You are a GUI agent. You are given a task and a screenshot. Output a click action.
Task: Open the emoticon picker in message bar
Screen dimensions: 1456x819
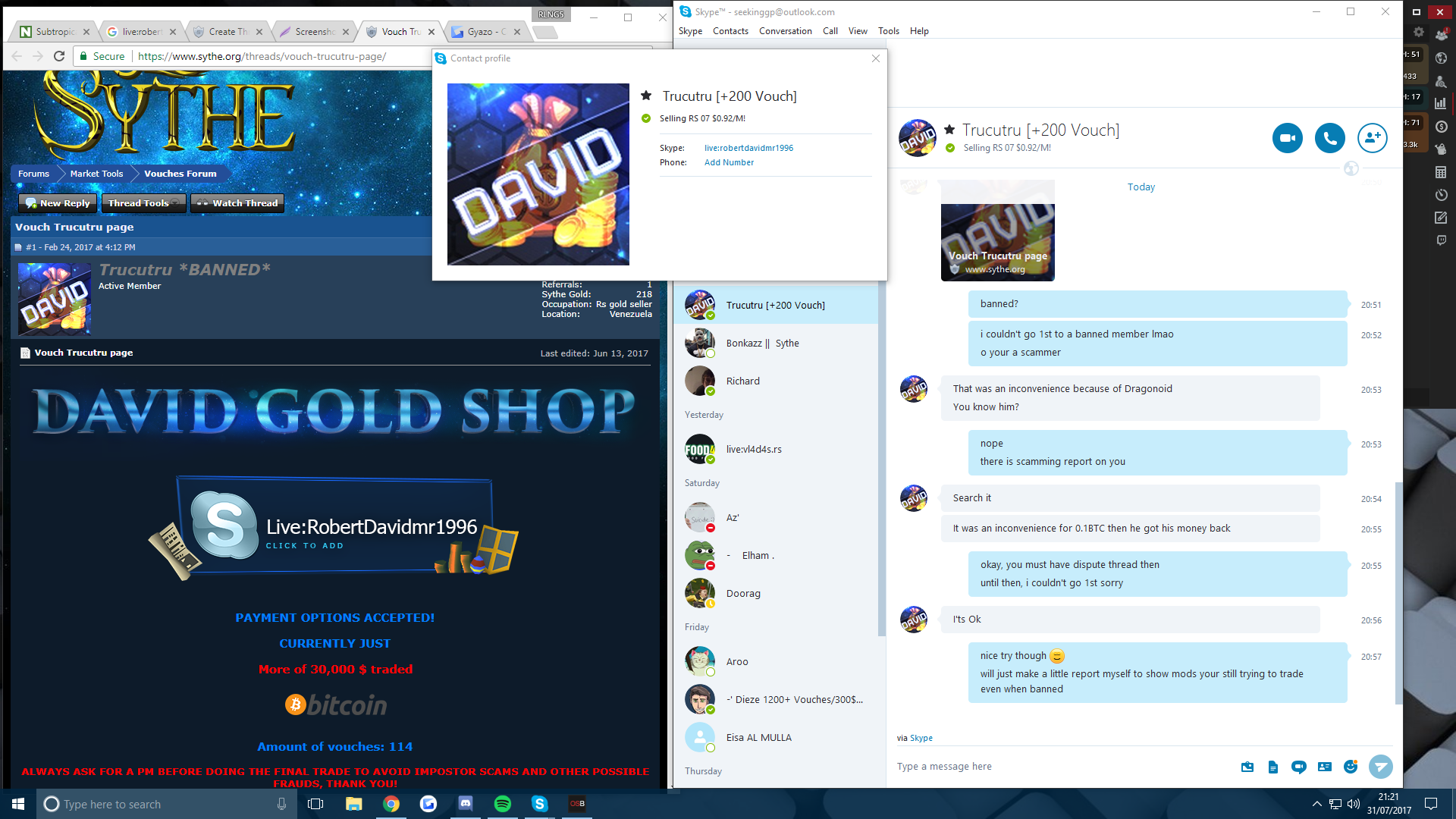(x=1350, y=767)
